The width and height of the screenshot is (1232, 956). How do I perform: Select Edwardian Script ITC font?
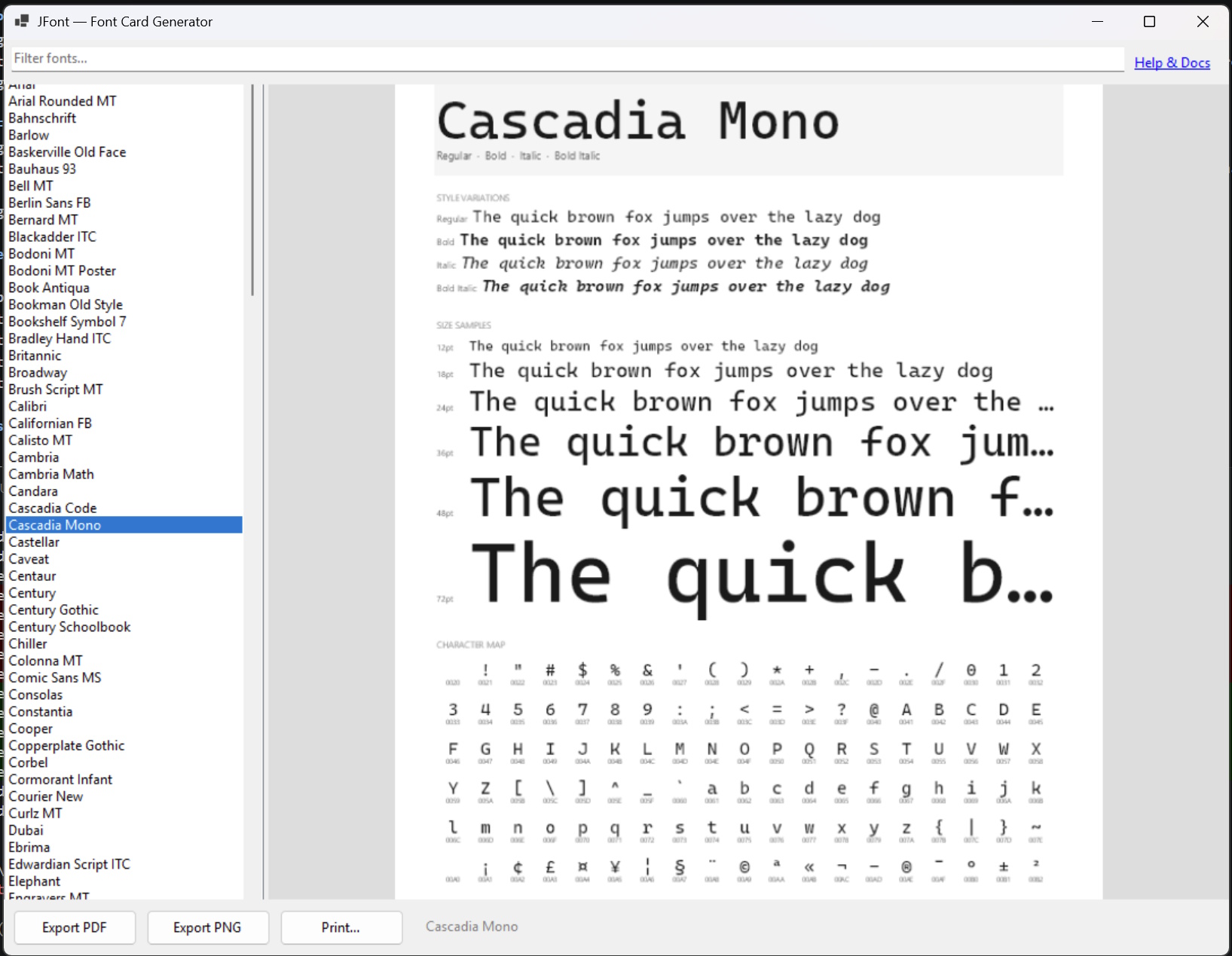[124, 864]
